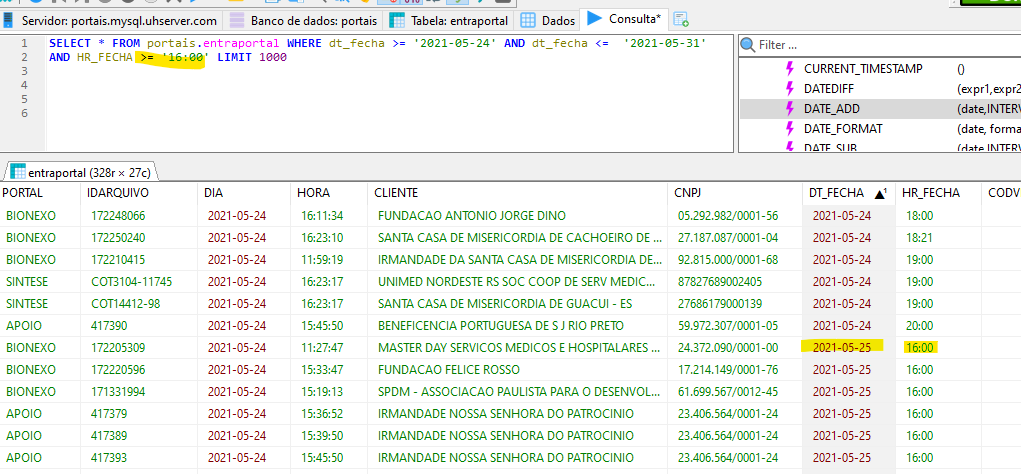1021x474 pixels.
Task: Click the HR_FECHA column header
Action: click(939, 193)
